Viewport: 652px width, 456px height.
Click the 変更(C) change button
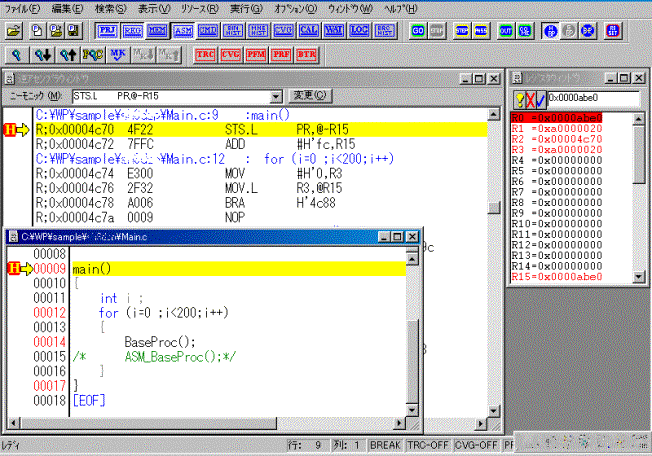pyautogui.click(x=310, y=96)
